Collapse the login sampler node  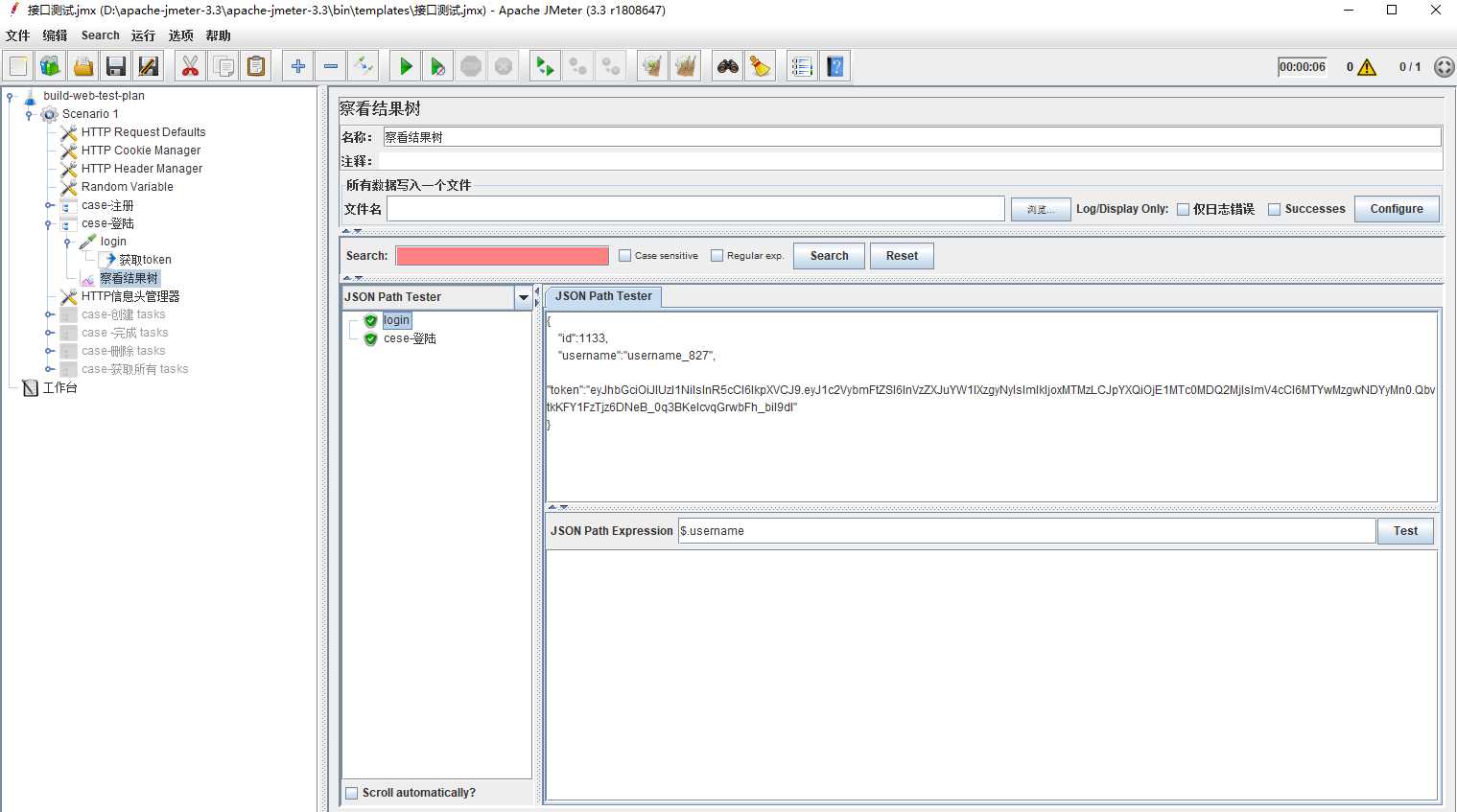tap(67, 242)
